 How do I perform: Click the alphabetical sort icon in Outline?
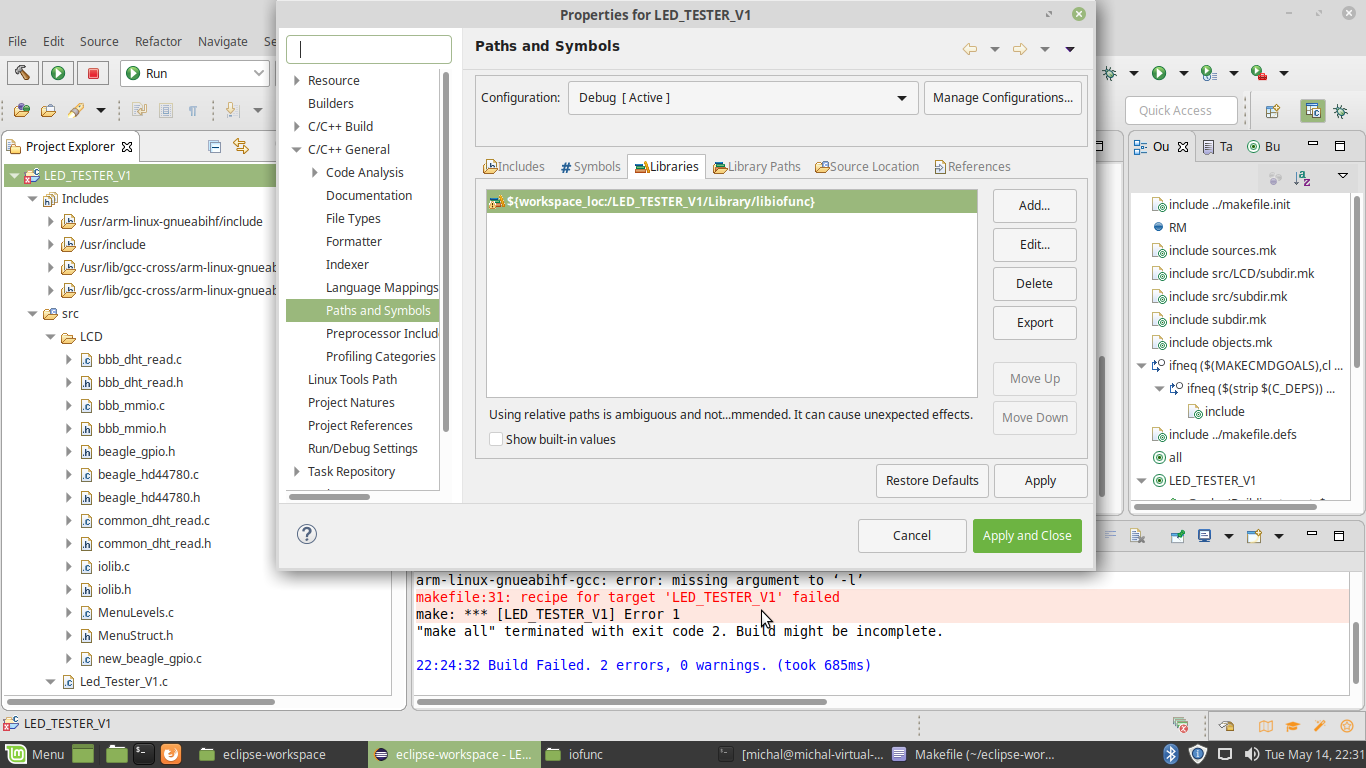click(1302, 178)
